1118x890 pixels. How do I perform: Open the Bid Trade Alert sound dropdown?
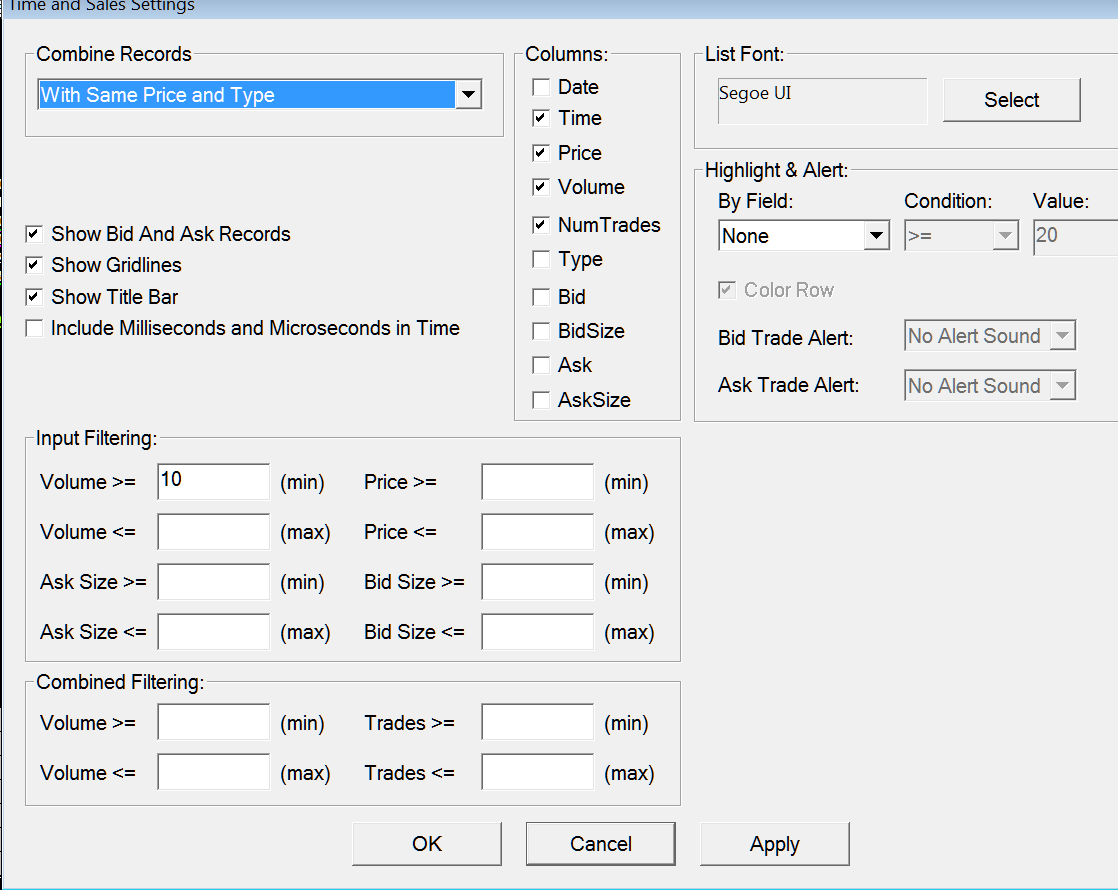click(x=990, y=336)
